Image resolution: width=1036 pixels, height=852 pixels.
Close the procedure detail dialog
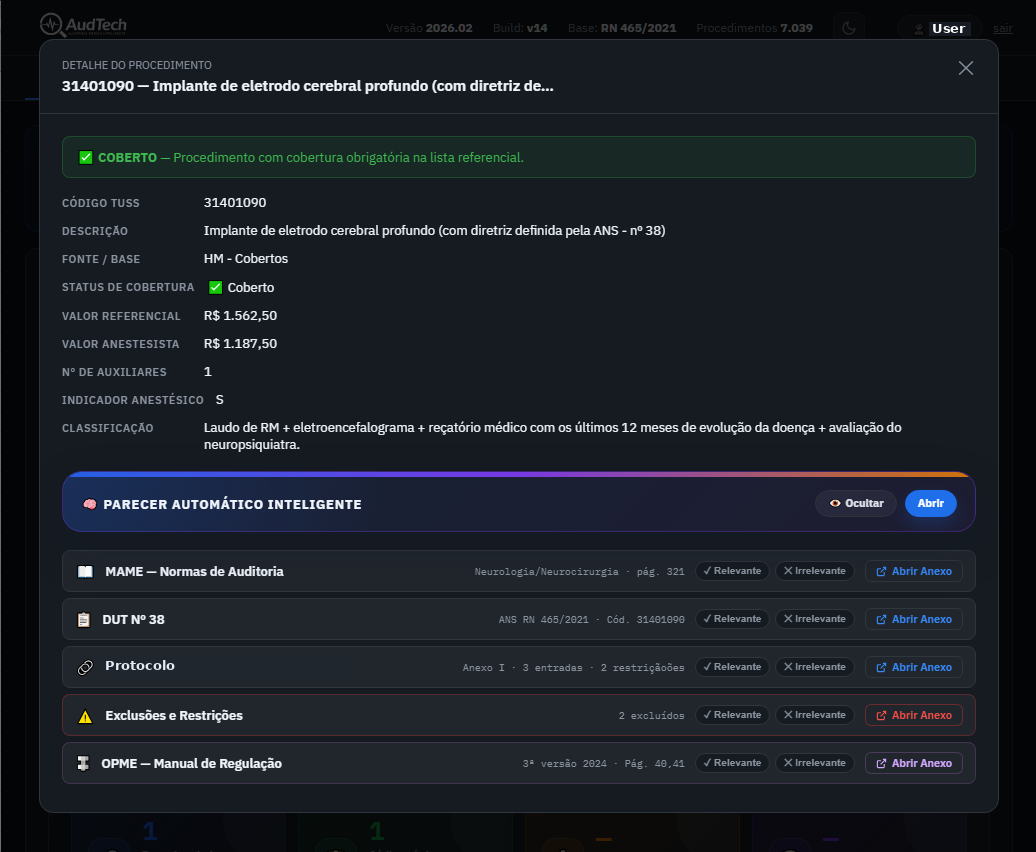[x=965, y=68]
